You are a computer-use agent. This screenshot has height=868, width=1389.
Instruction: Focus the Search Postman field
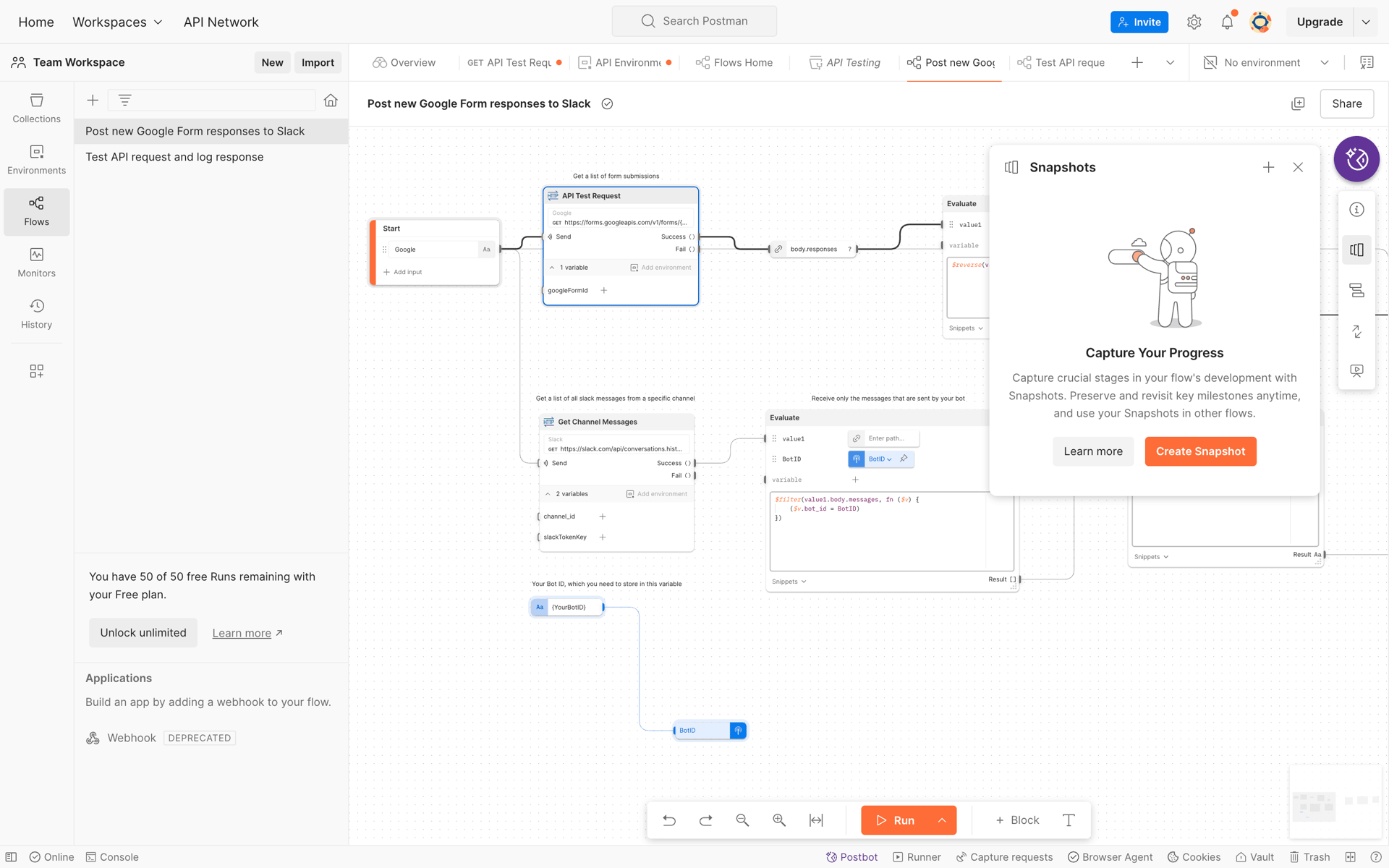(694, 21)
